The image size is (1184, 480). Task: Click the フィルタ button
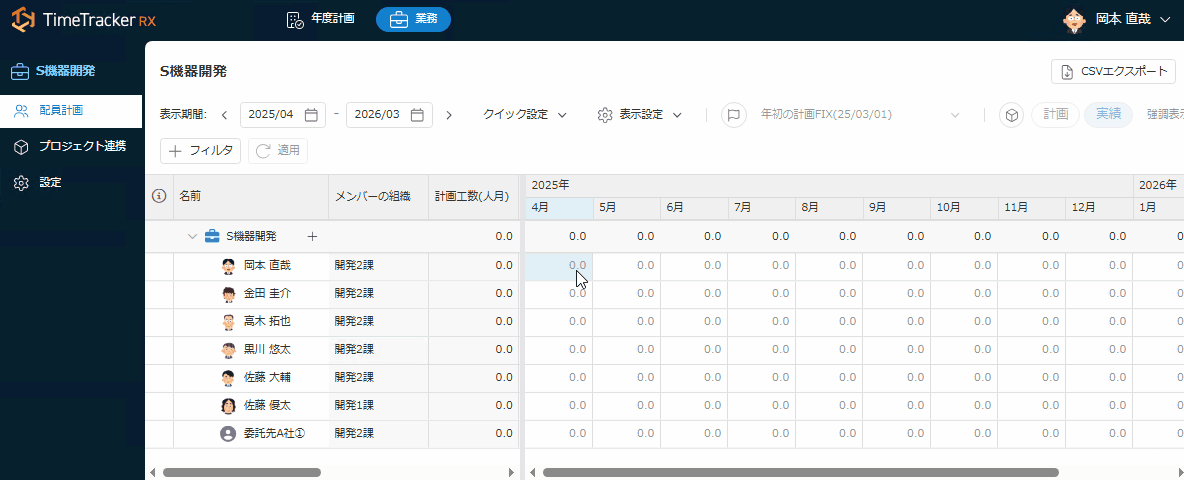(200, 151)
